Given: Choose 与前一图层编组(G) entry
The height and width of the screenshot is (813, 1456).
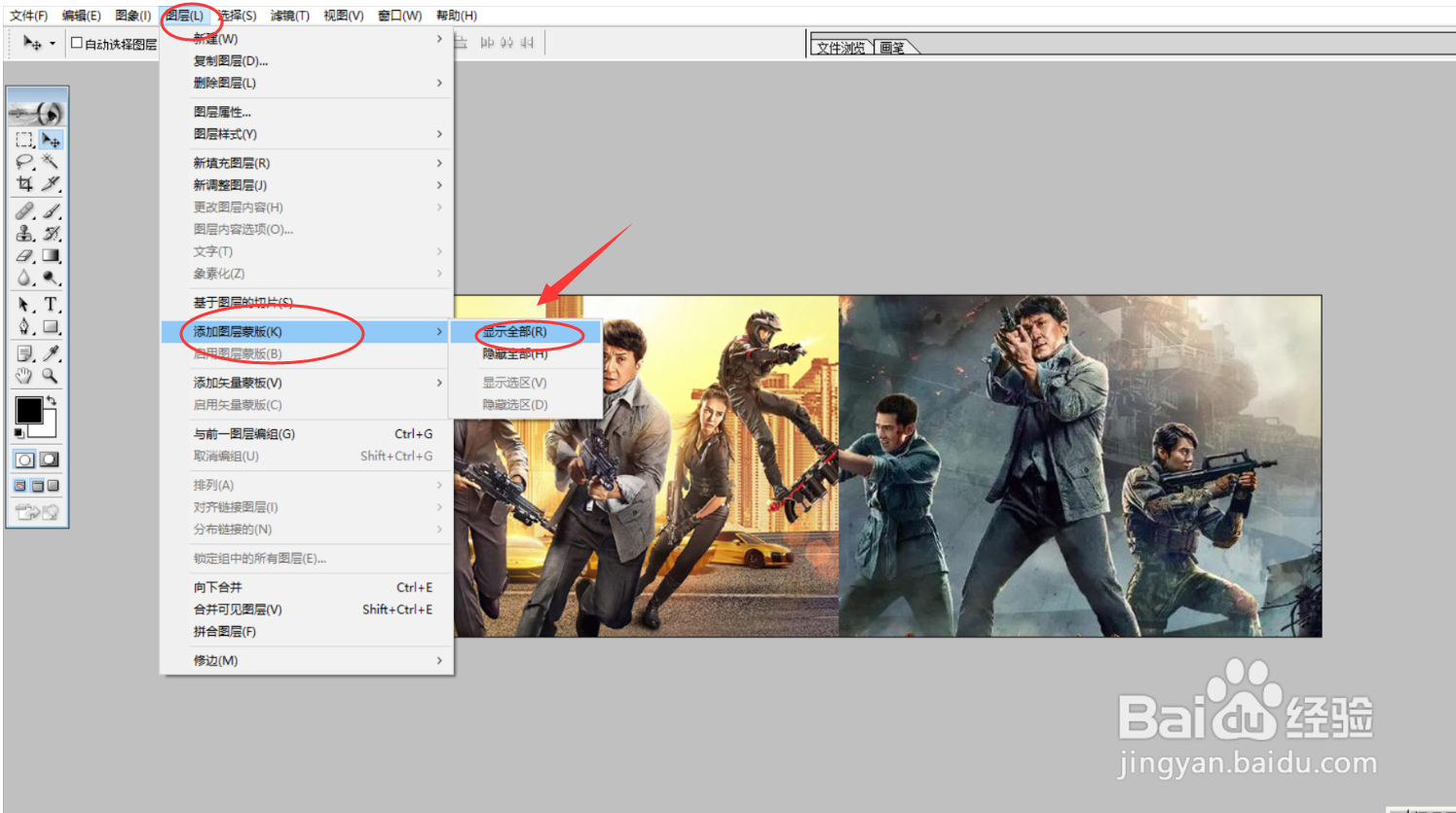Looking at the screenshot, I should 307,434.
